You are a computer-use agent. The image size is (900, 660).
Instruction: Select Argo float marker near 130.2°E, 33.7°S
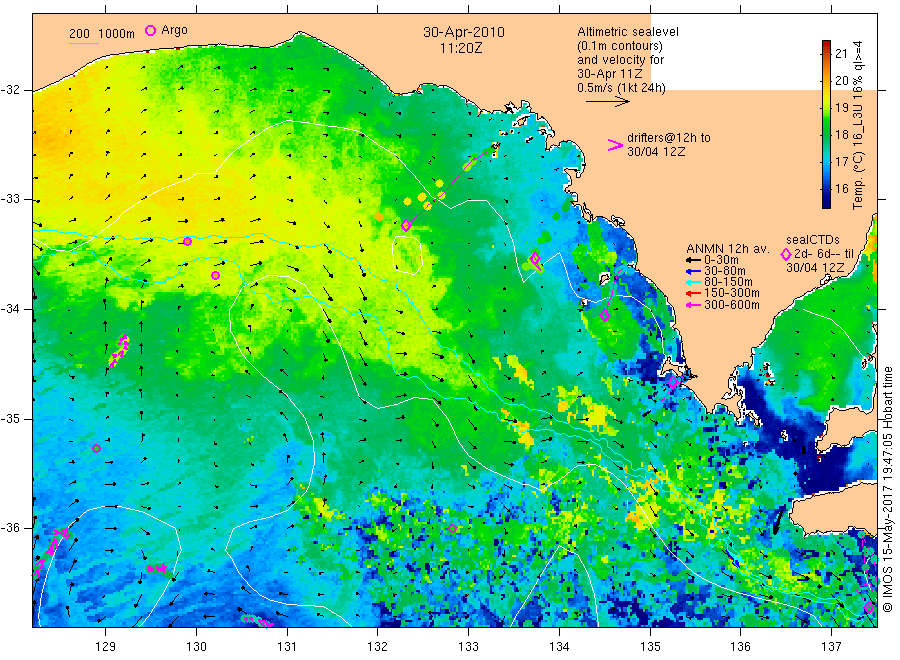(215, 275)
